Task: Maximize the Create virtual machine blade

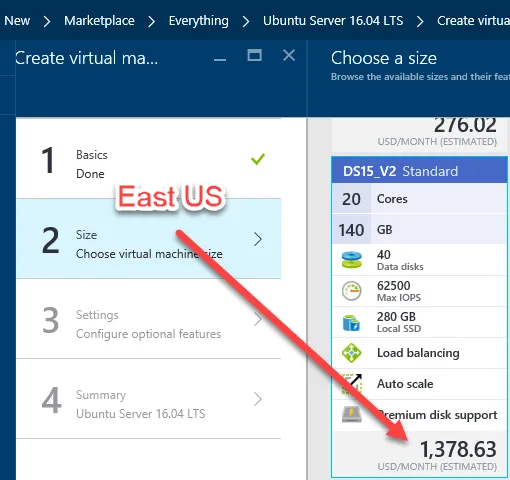Action: point(254,55)
